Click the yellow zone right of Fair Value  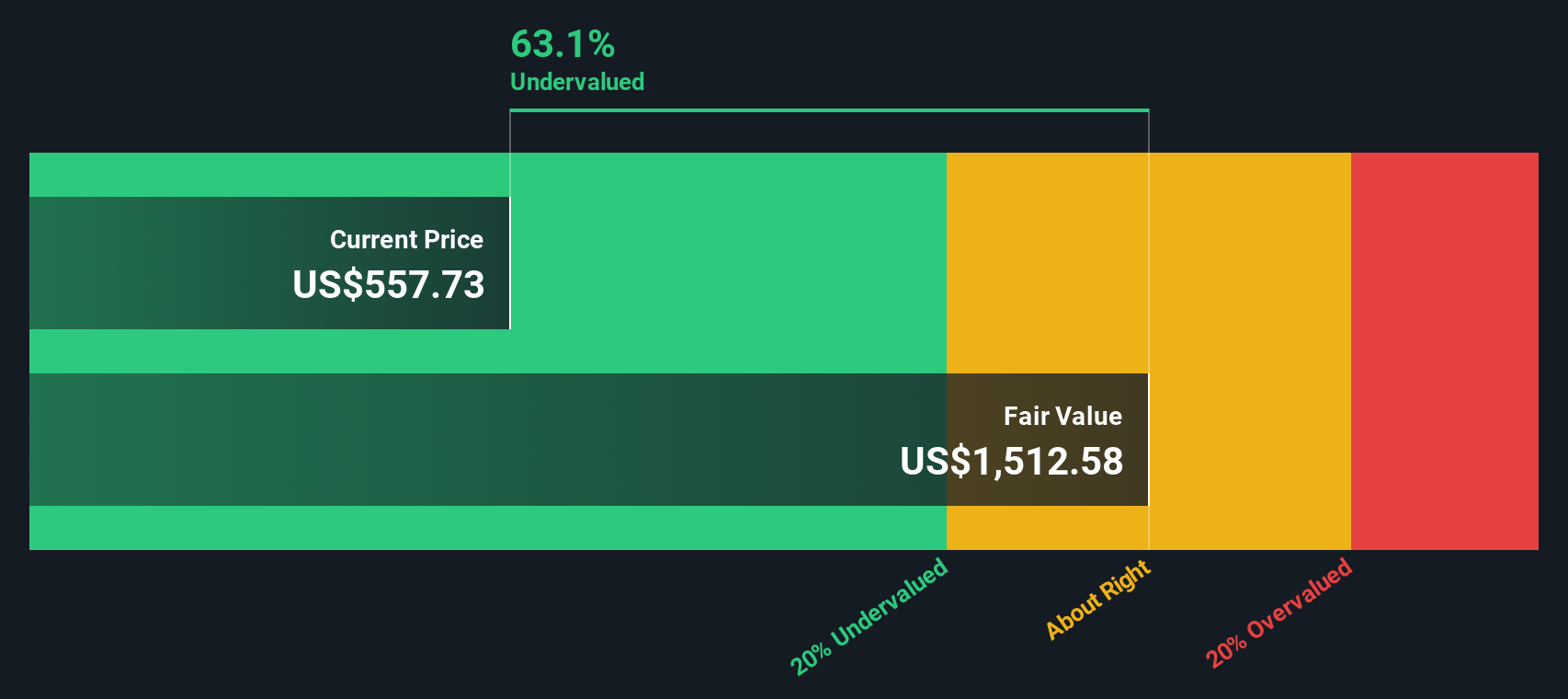click(x=1250, y=351)
